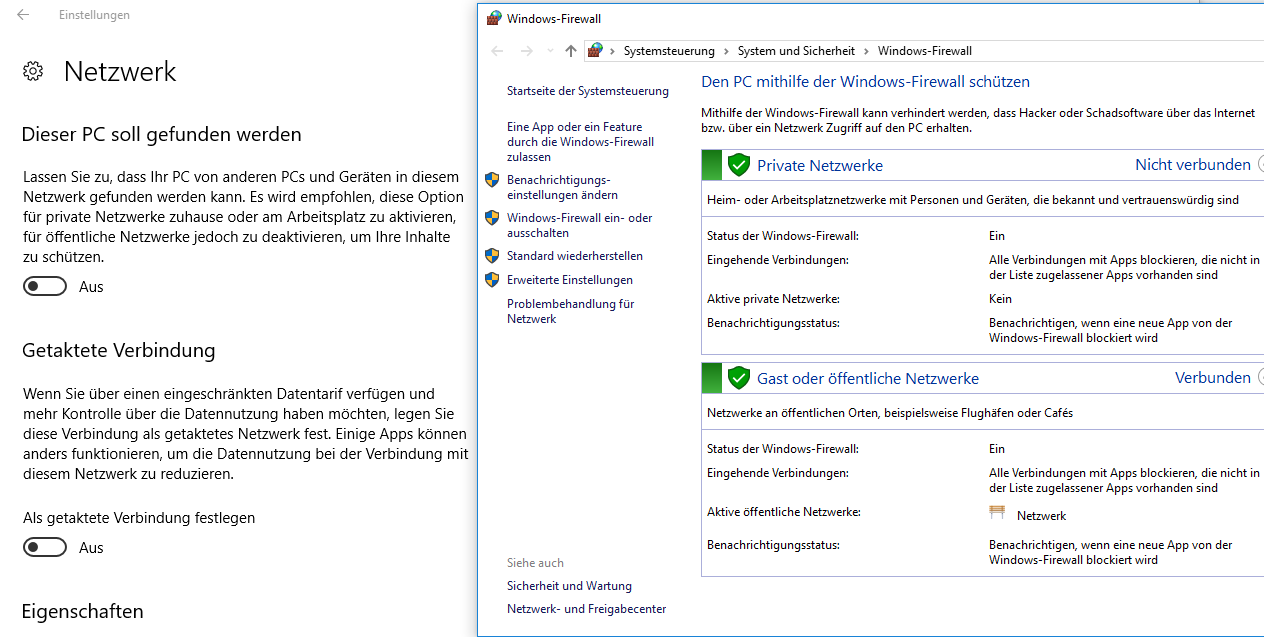This screenshot has width=1264, height=637.
Task: Click green shield icon of Gast oder öffentliche Netzwerke
Action: coord(739,378)
